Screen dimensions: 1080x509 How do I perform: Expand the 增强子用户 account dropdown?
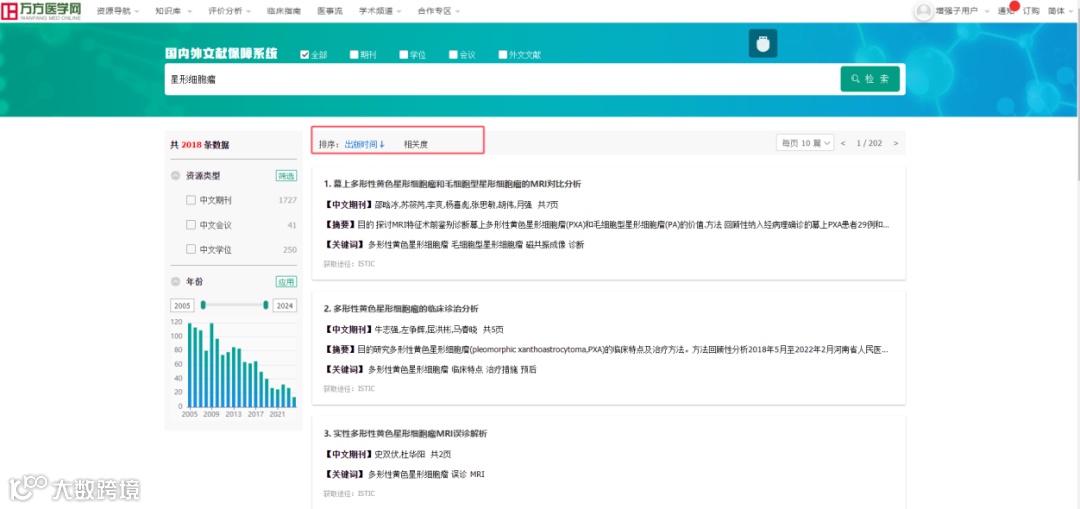click(x=962, y=11)
